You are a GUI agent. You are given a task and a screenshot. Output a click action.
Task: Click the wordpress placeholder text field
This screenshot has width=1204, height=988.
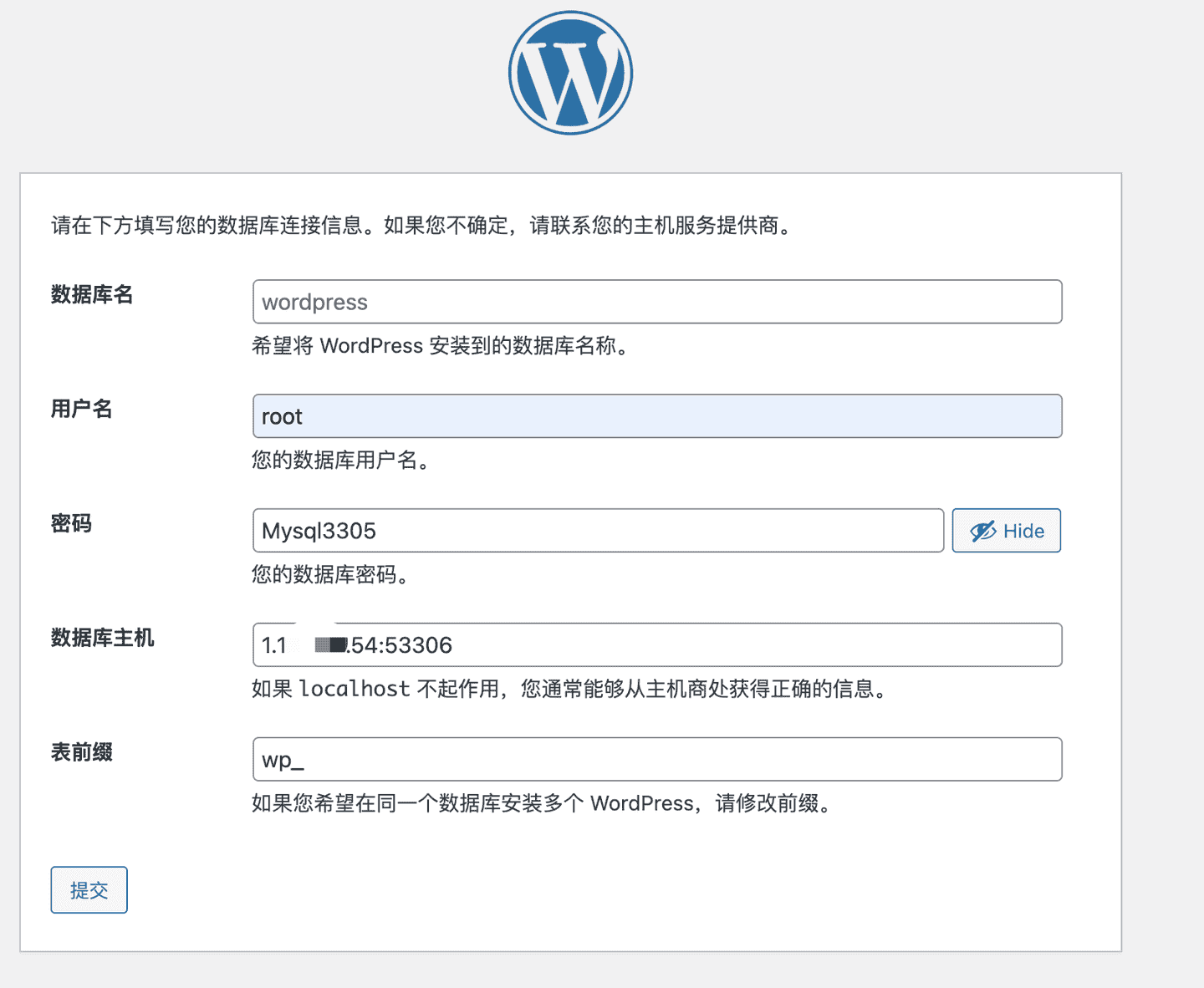pyautogui.click(x=657, y=302)
